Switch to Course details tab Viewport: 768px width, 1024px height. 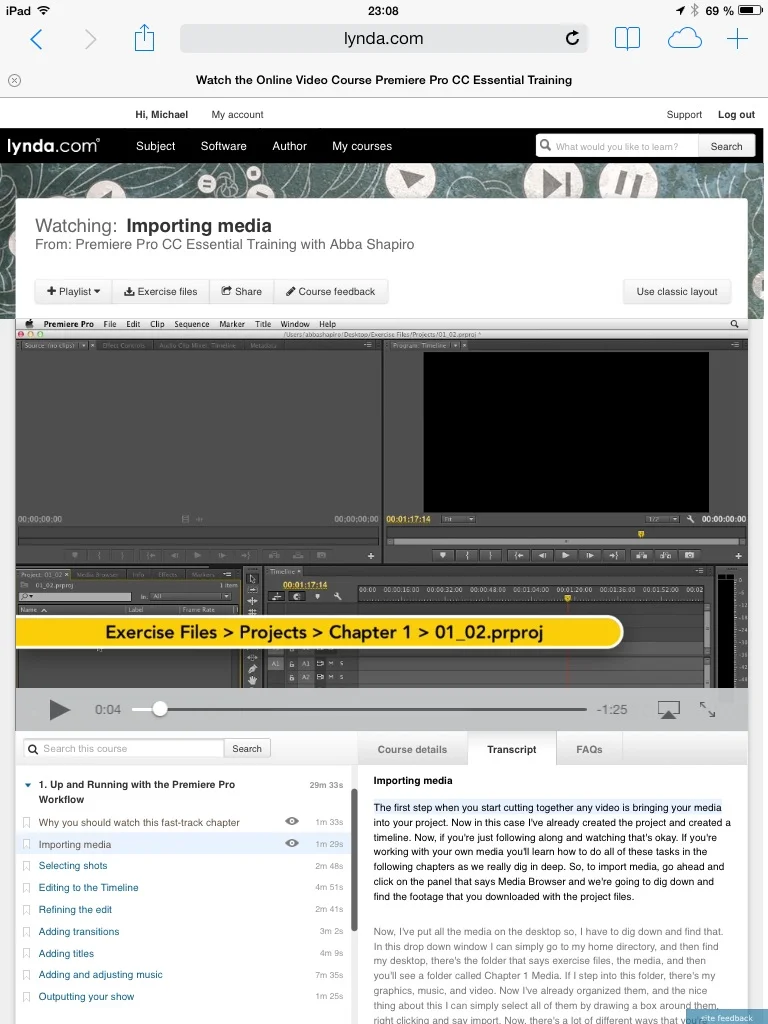pos(412,749)
